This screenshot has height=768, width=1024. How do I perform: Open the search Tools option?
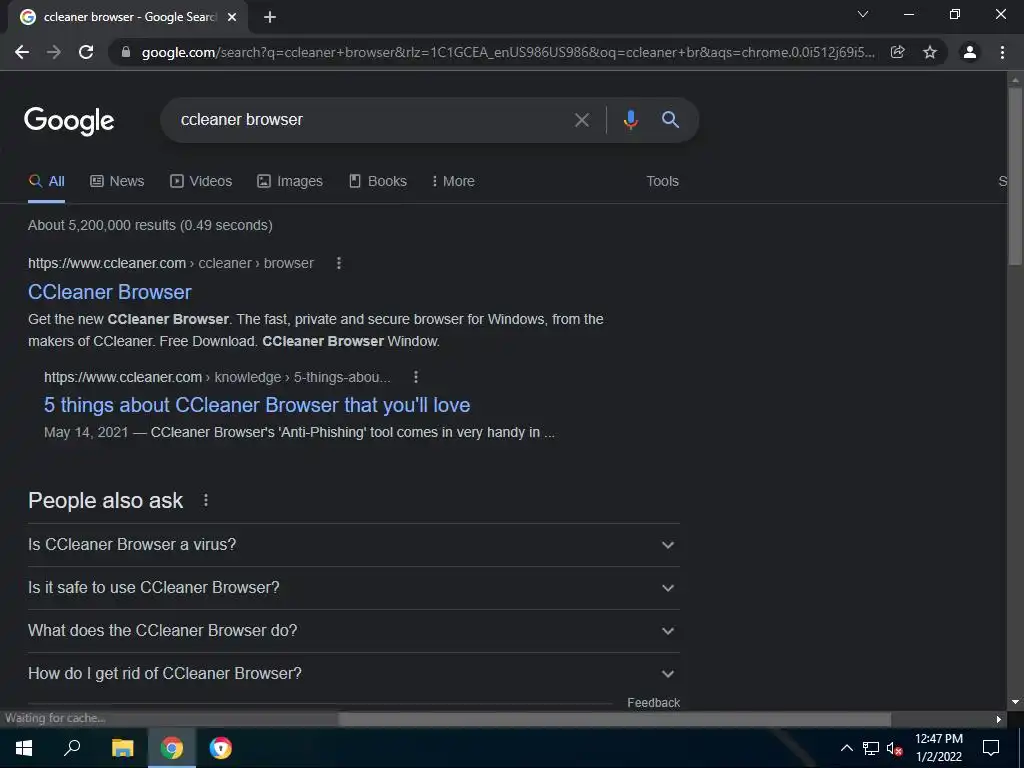click(x=662, y=182)
